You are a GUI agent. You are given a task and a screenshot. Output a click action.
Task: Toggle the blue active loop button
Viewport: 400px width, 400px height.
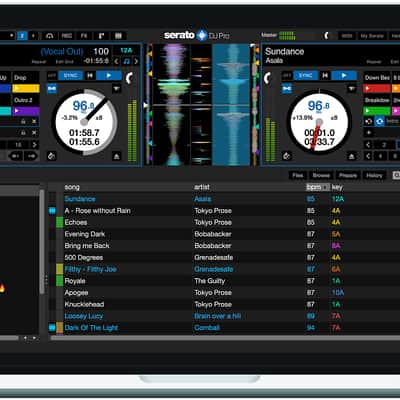click(x=380, y=121)
